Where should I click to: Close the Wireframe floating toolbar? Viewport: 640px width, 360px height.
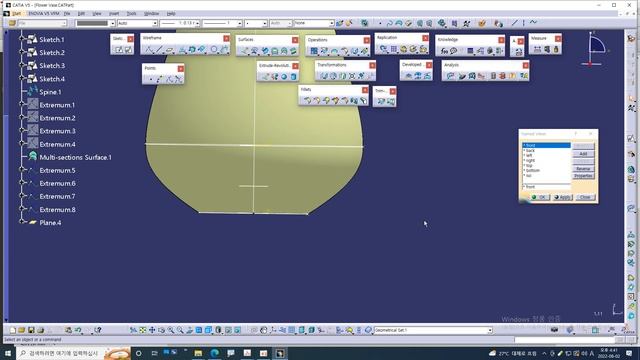226,38
